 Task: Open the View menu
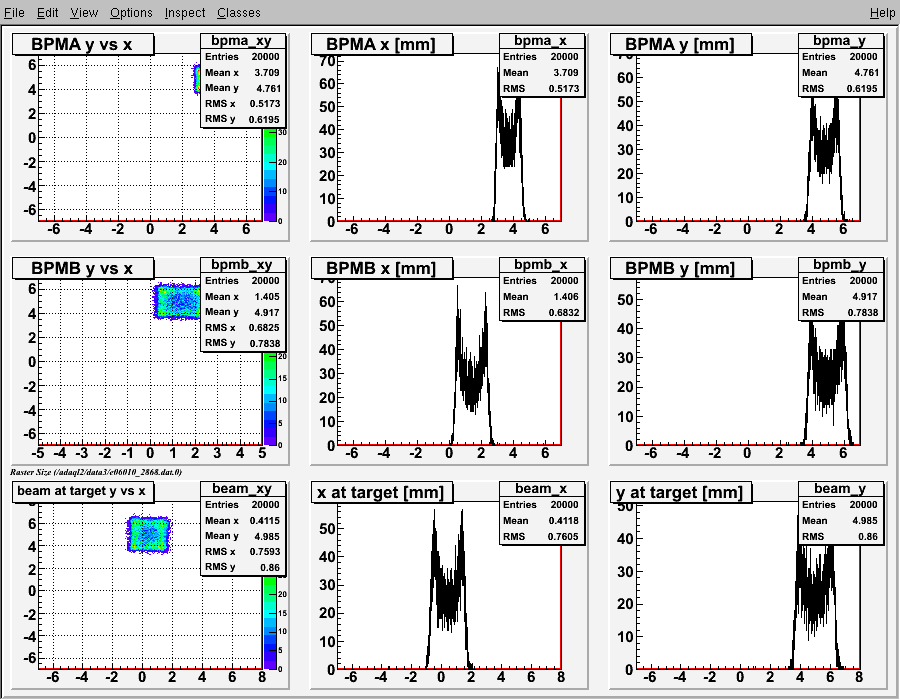pos(84,12)
